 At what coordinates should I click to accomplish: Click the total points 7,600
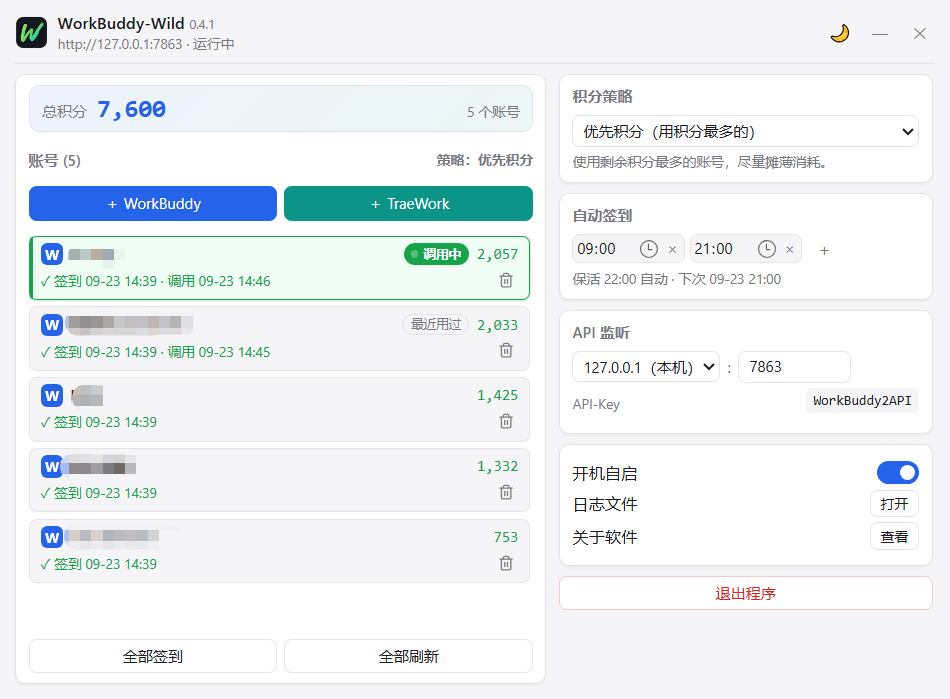point(131,110)
